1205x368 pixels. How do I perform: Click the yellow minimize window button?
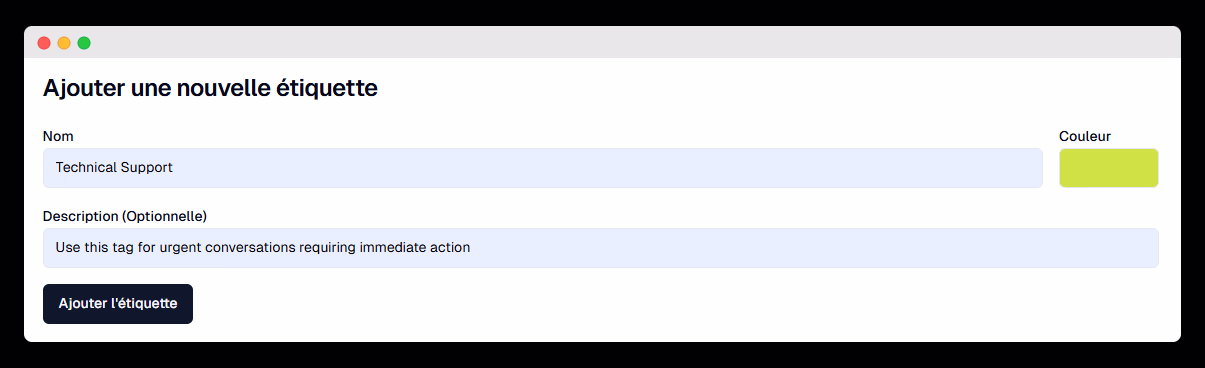(x=64, y=43)
